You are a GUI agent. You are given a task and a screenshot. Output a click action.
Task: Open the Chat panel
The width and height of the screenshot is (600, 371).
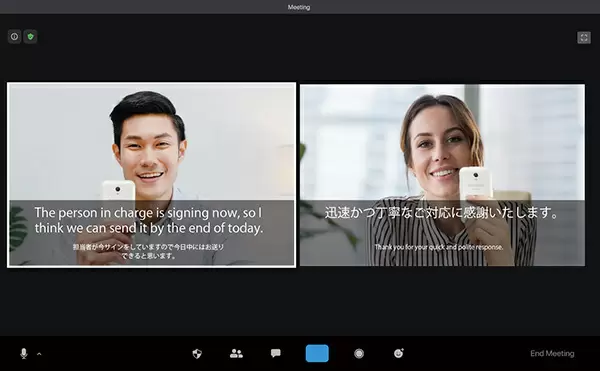click(x=276, y=353)
